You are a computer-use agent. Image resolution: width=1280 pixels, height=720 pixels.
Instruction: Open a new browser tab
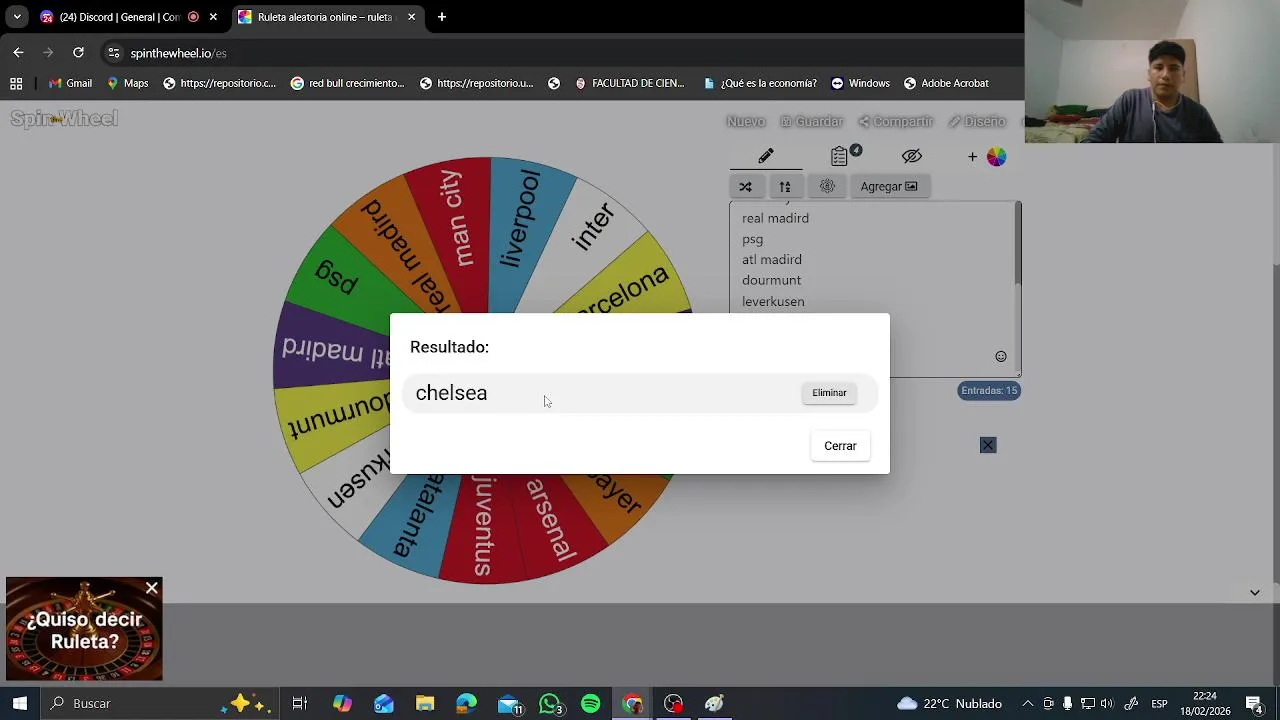[x=442, y=17]
